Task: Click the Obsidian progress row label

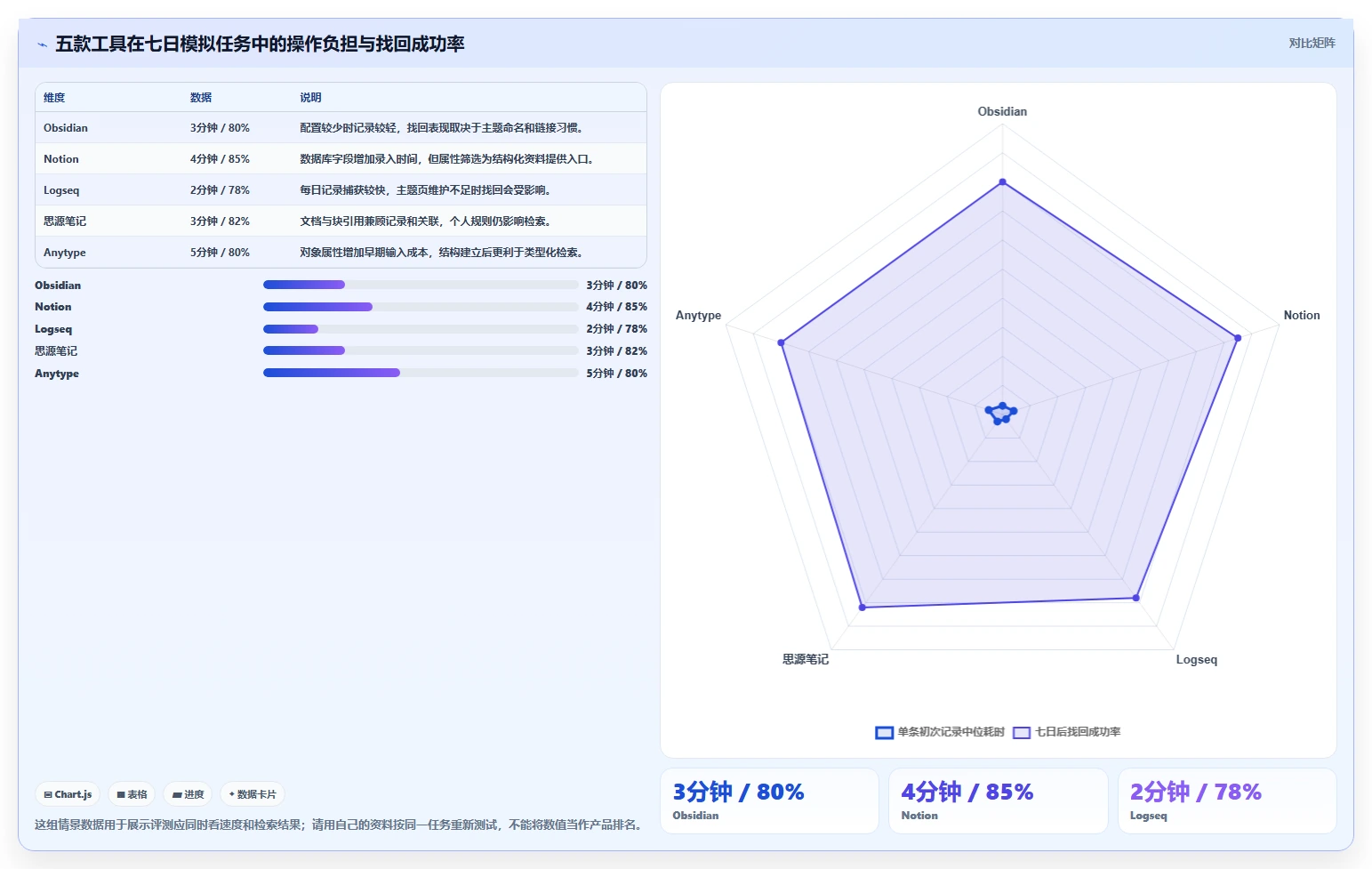Action: click(x=58, y=286)
